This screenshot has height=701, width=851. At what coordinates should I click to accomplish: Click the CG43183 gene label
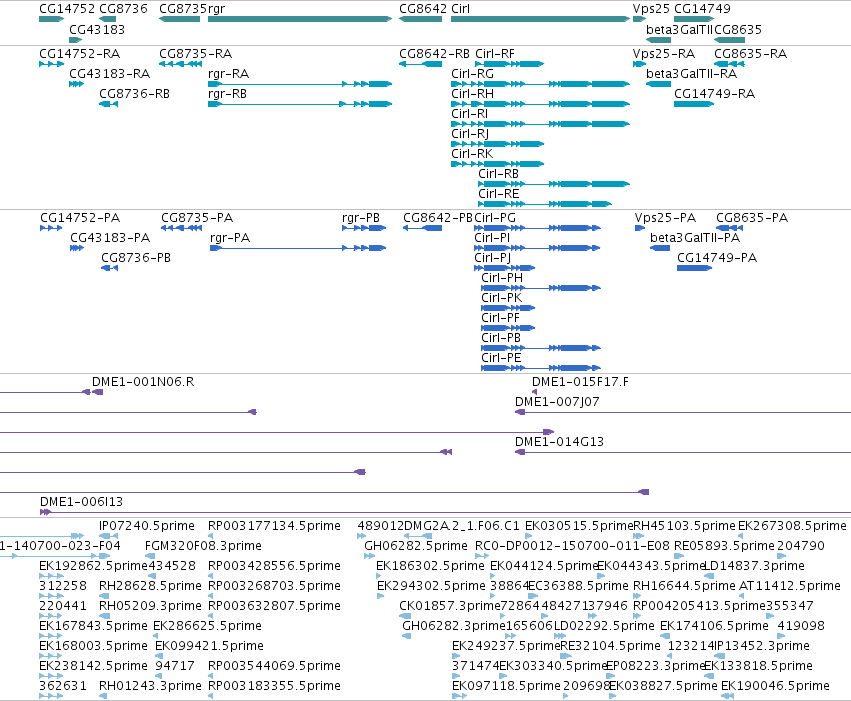click(97, 29)
